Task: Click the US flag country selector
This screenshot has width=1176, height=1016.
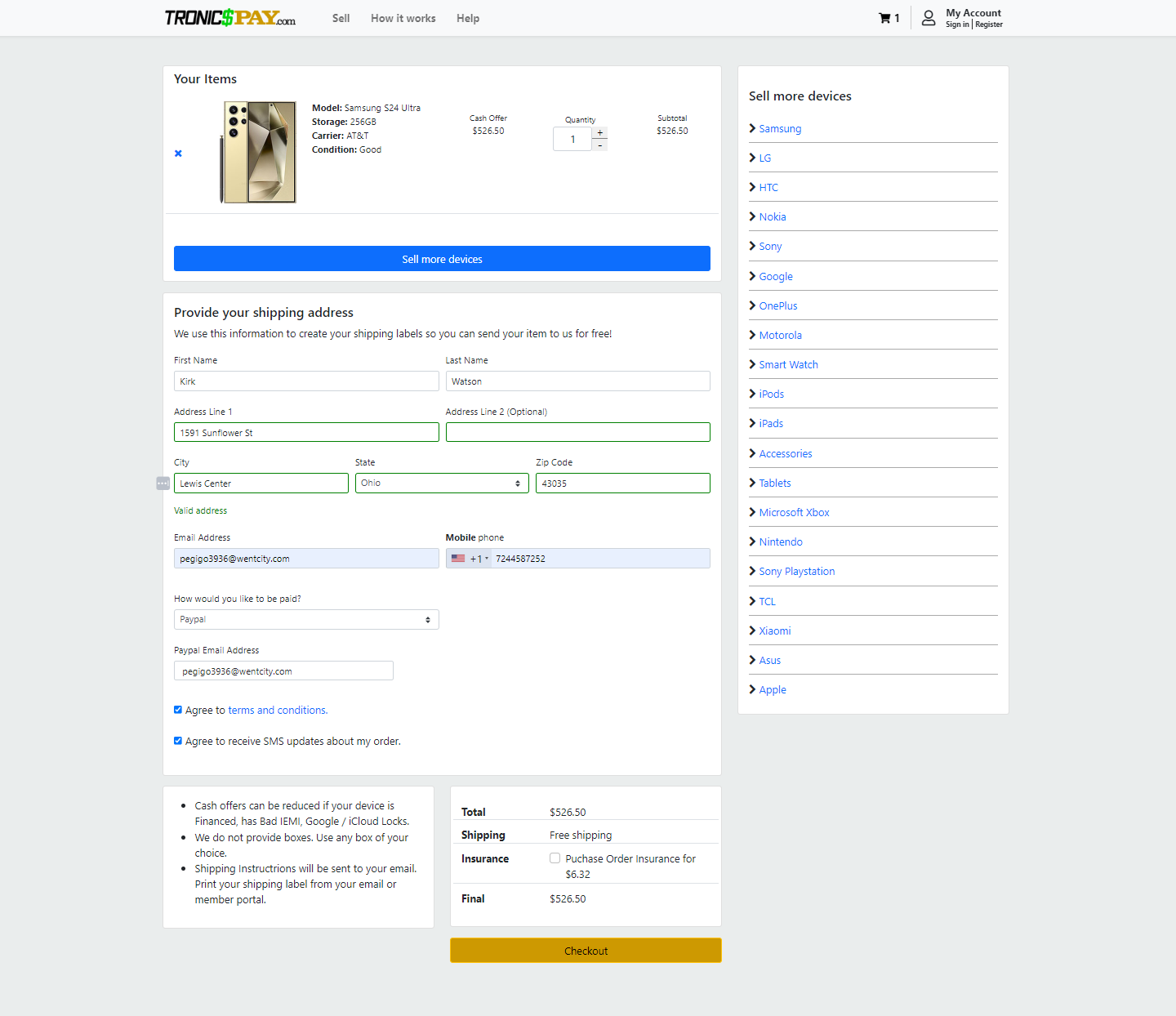Action: 458,559
